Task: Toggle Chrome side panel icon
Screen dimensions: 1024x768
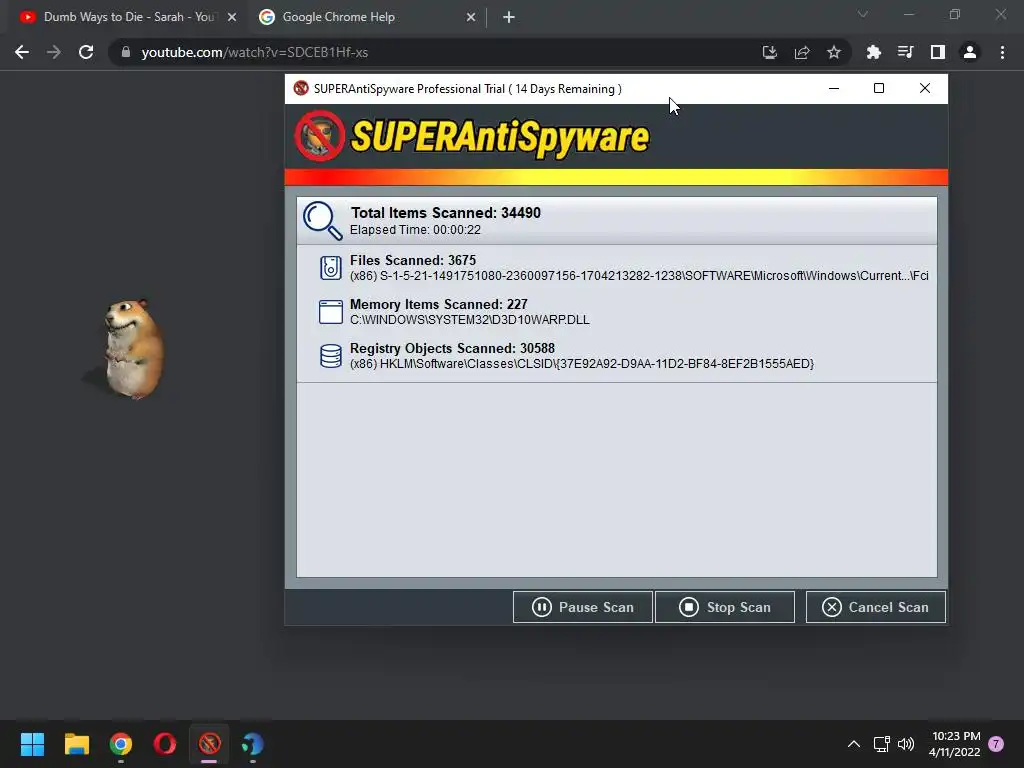Action: point(938,52)
